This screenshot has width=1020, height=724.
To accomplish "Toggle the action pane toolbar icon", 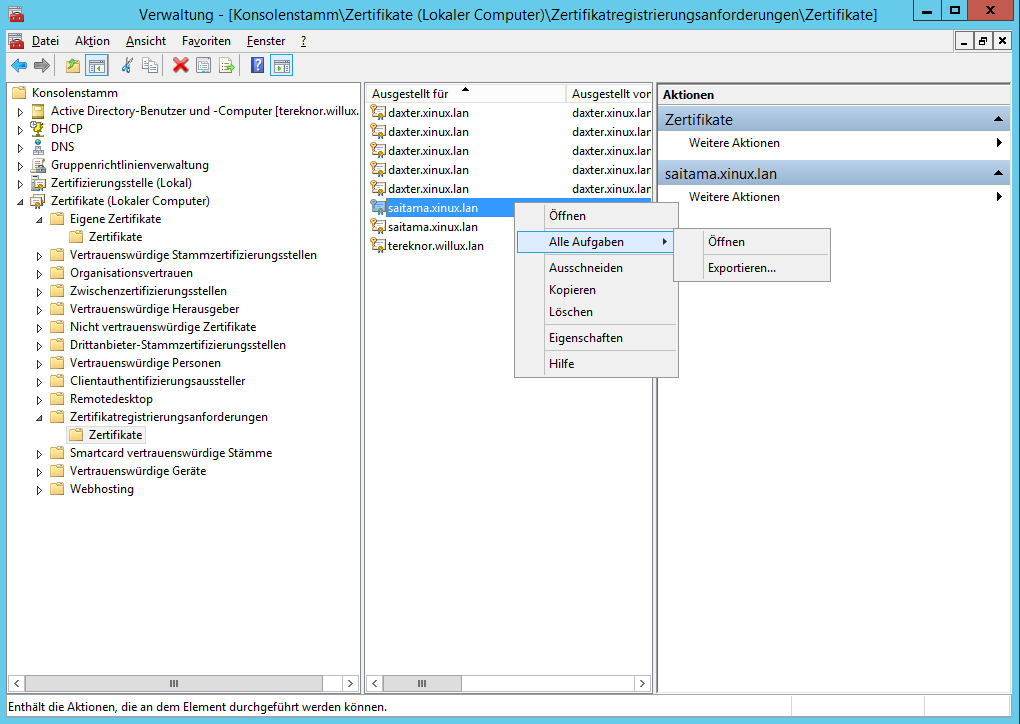I will click(282, 66).
